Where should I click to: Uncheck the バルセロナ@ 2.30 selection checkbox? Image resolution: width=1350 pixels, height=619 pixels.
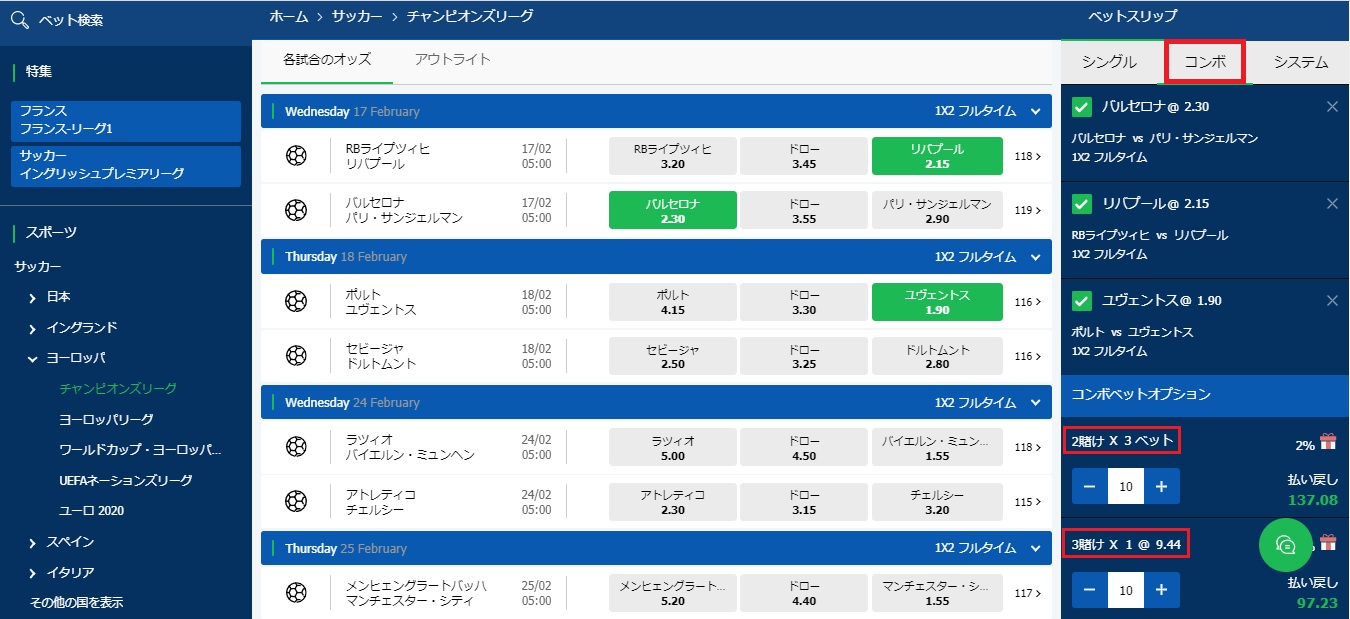pos(1081,107)
